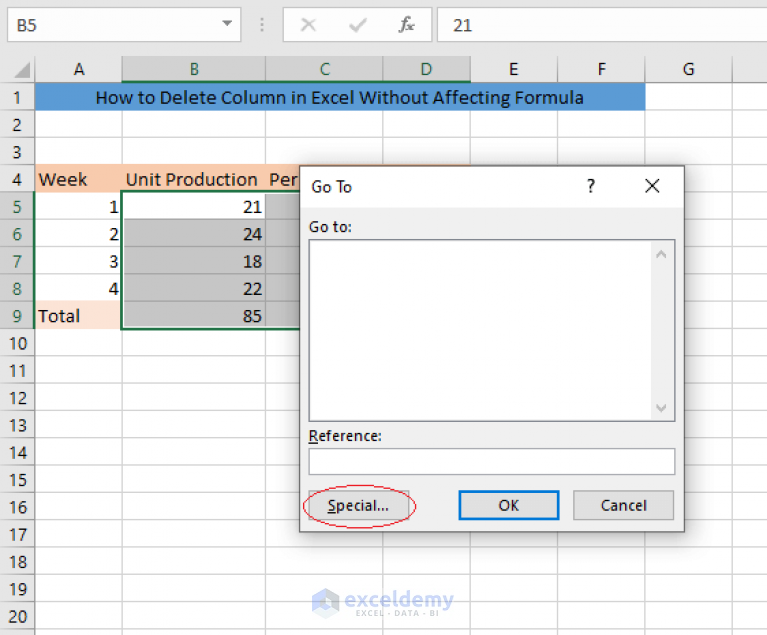This screenshot has height=635, width=767.
Task: Select row 20 header
Action: click(x=17, y=616)
